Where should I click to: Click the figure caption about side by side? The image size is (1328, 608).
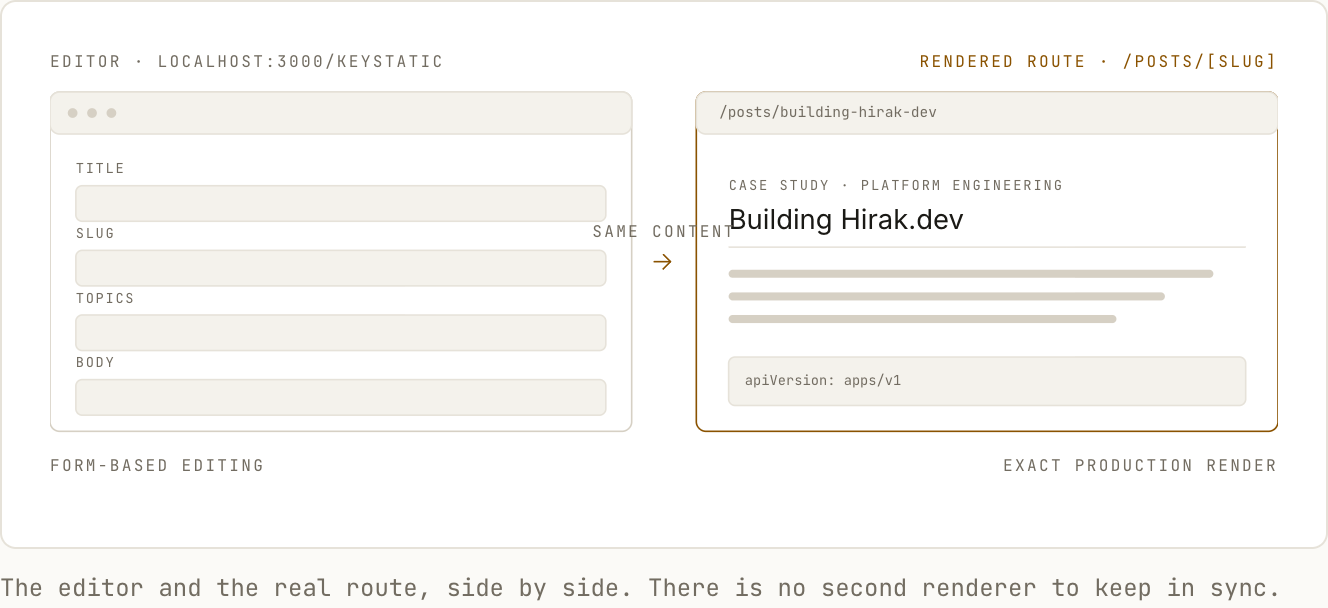pyautogui.click(x=641, y=588)
